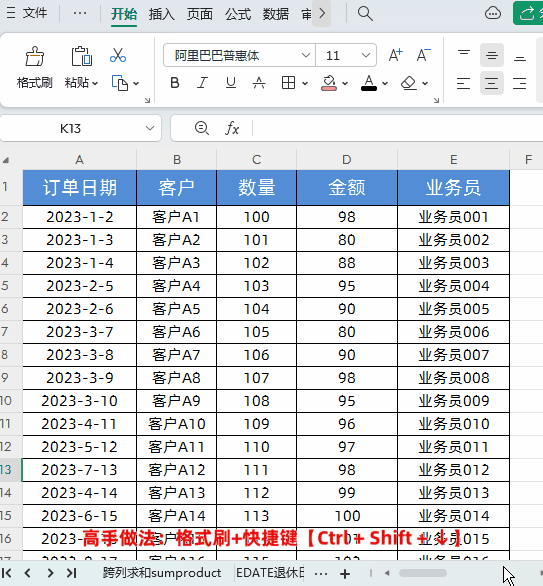Screen dimensions: 543x586
Task: Select column A header
Action: point(79,160)
